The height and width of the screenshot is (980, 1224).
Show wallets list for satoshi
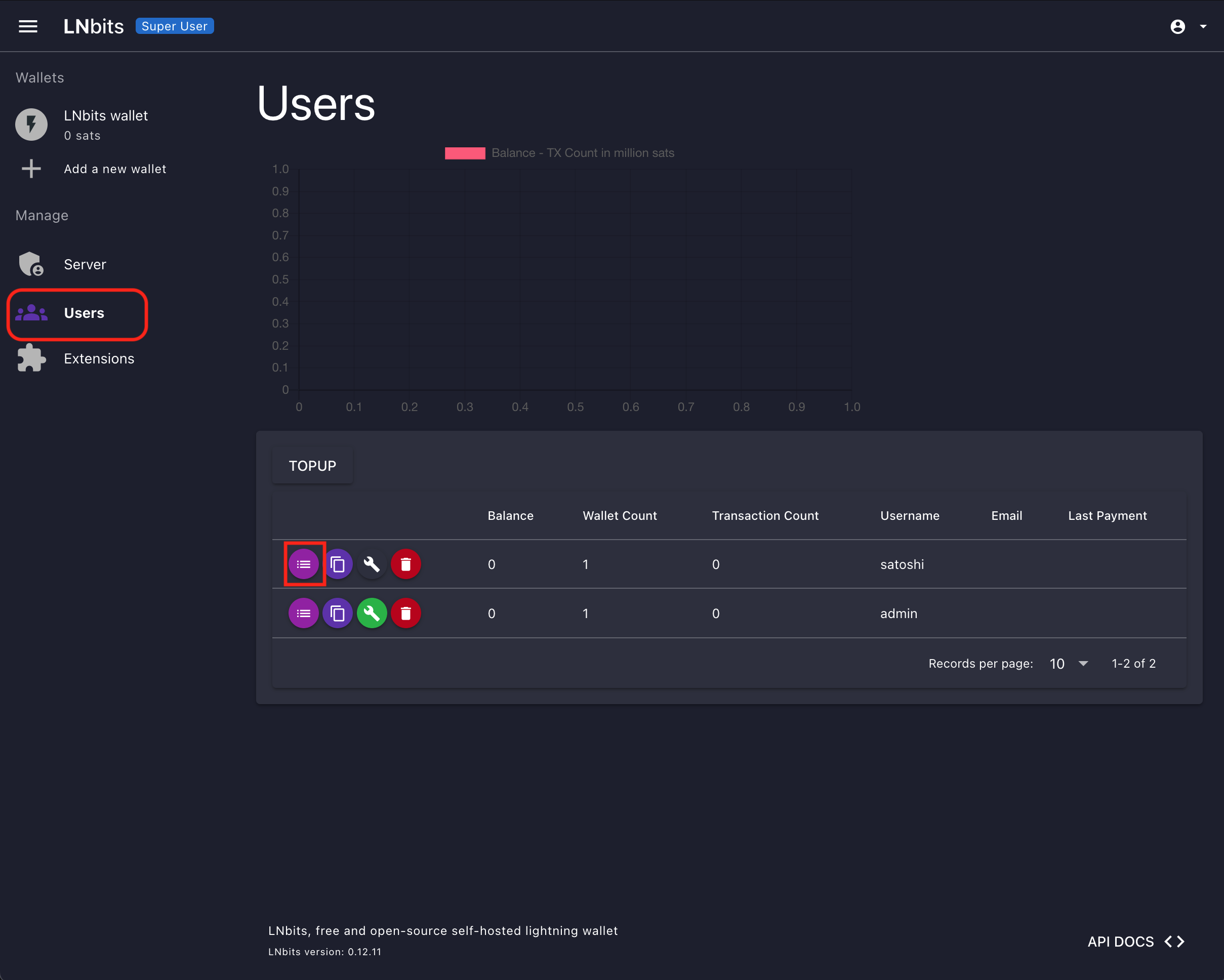pyautogui.click(x=304, y=564)
